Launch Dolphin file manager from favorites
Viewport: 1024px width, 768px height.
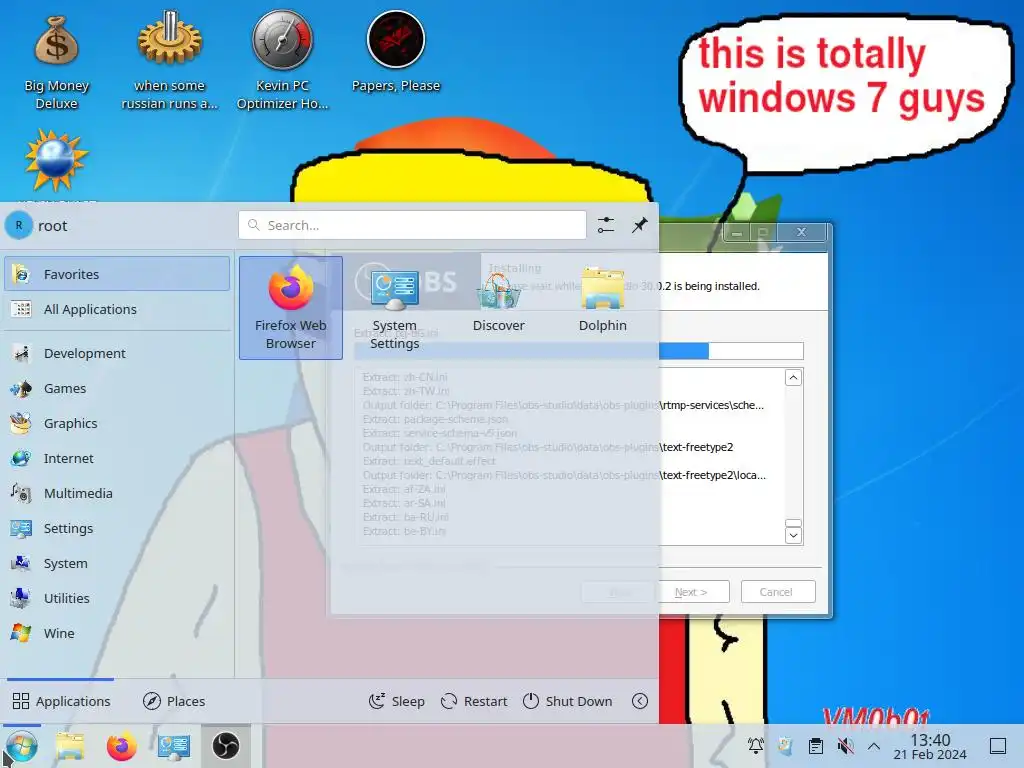pyautogui.click(x=602, y=308)
